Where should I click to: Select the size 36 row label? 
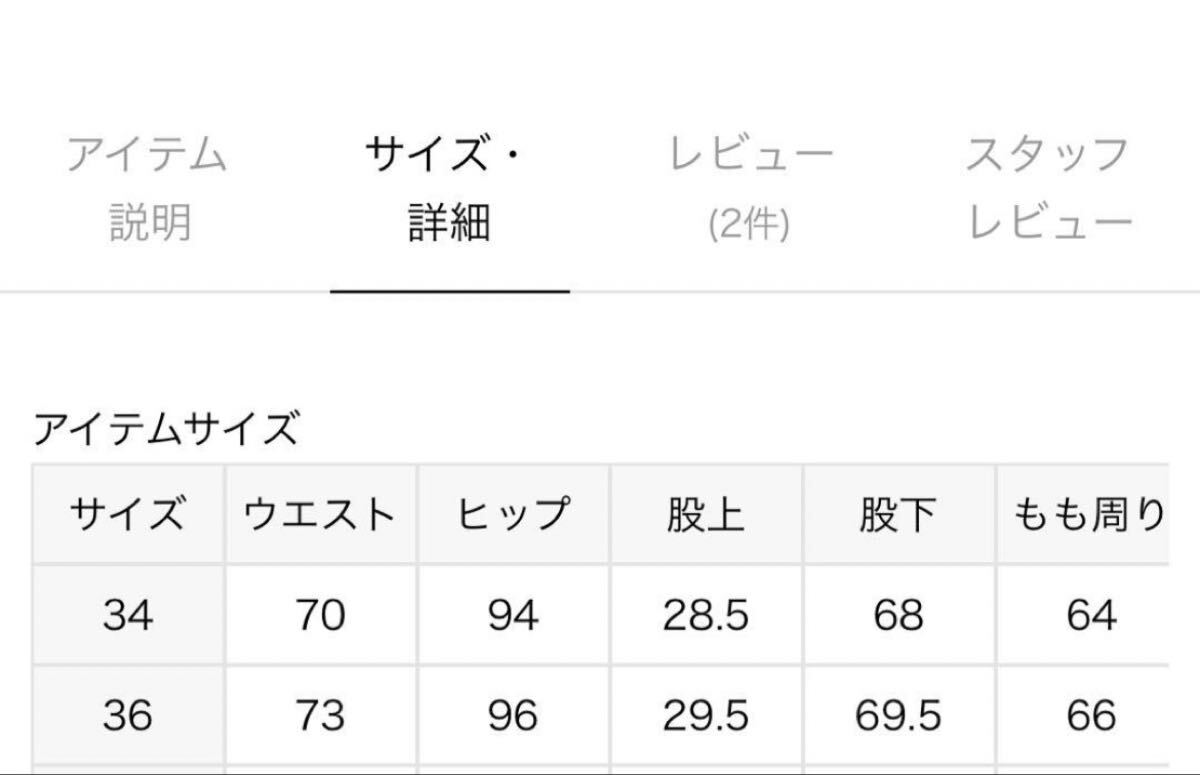(128, 716)
